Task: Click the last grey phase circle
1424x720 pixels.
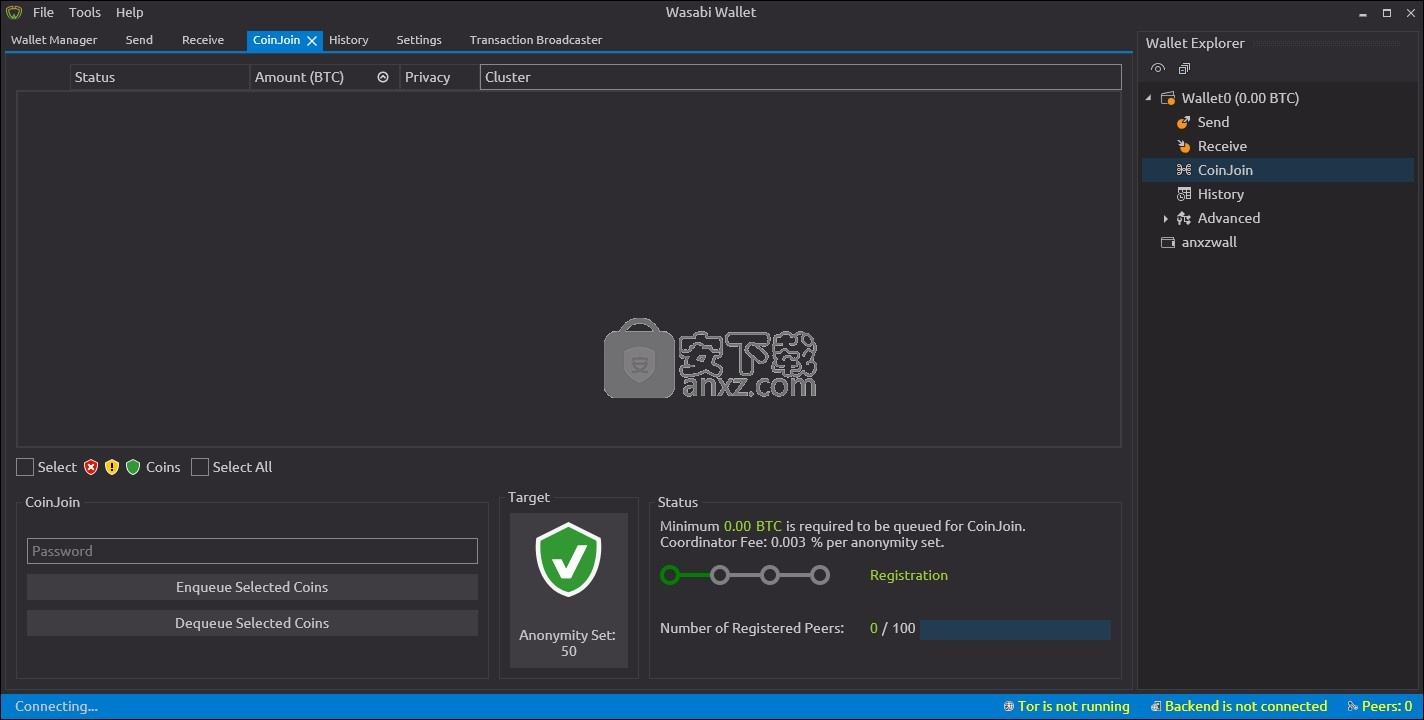Action: [820, 575]
